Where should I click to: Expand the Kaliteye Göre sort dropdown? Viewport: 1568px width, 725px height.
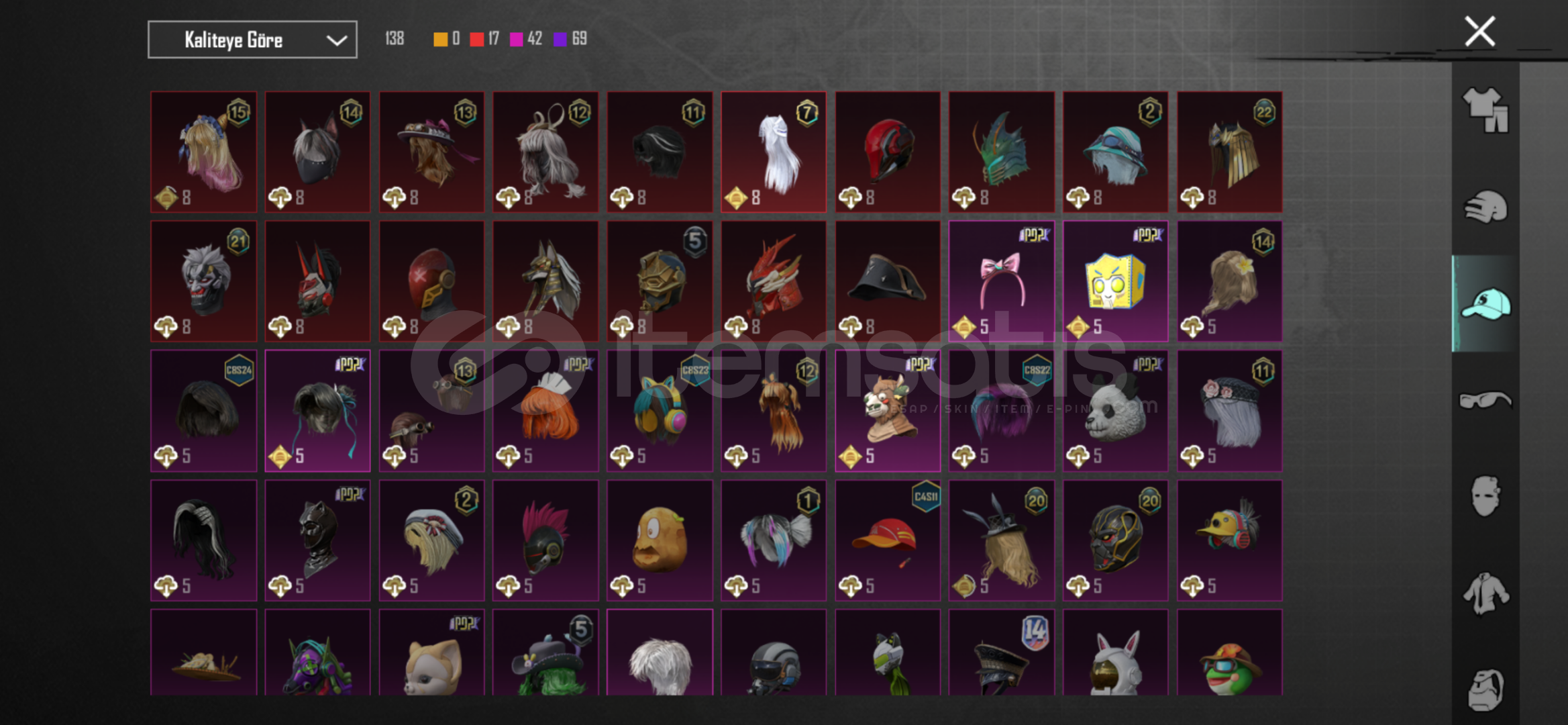point(252,40)
